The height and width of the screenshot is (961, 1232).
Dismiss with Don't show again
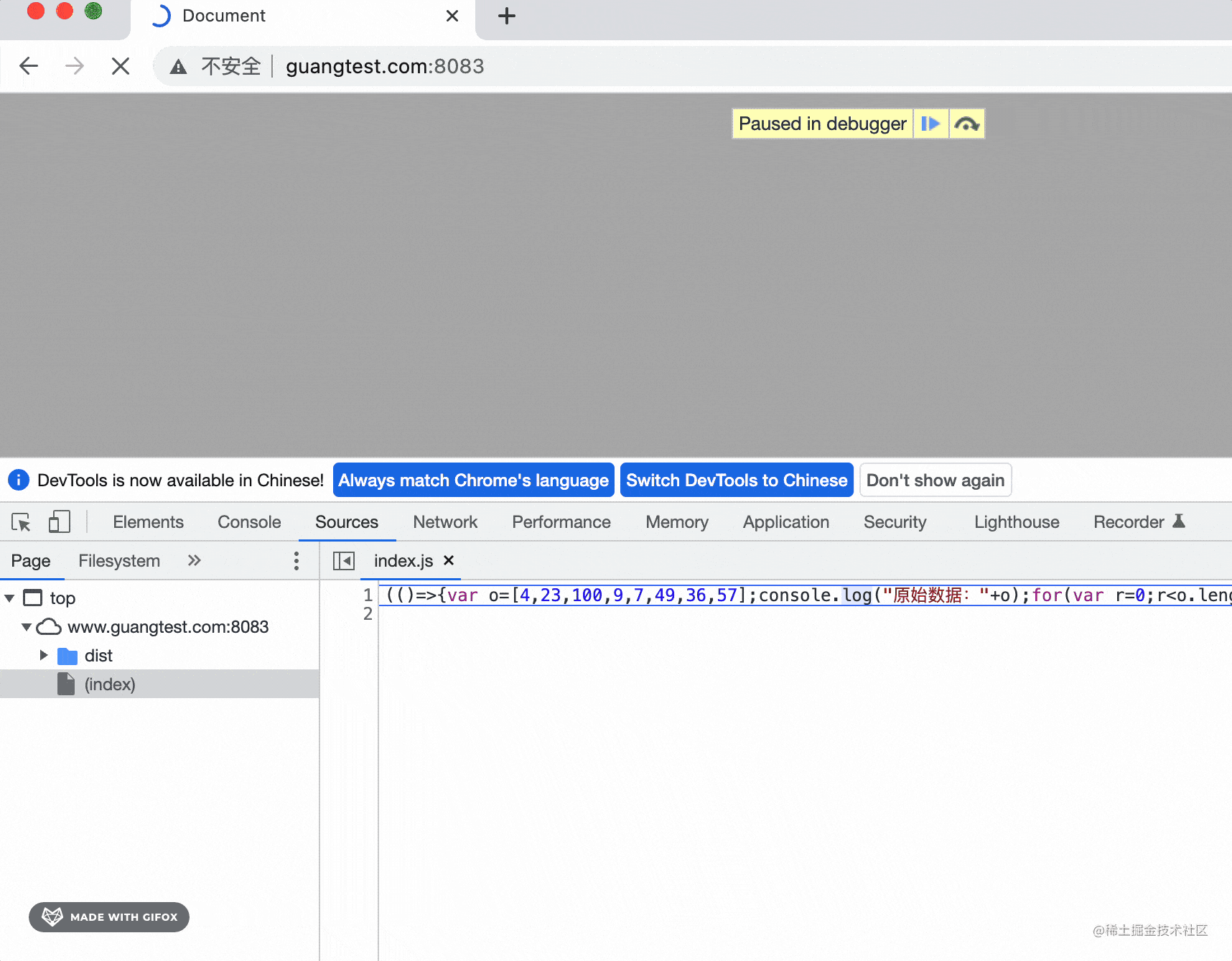click(935, 480)
